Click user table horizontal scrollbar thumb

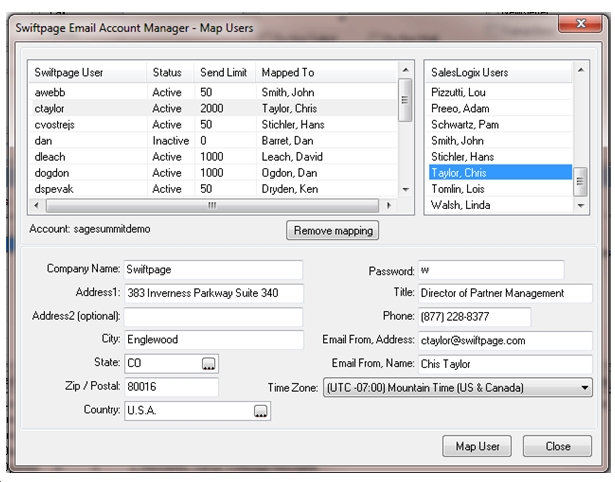212,206
